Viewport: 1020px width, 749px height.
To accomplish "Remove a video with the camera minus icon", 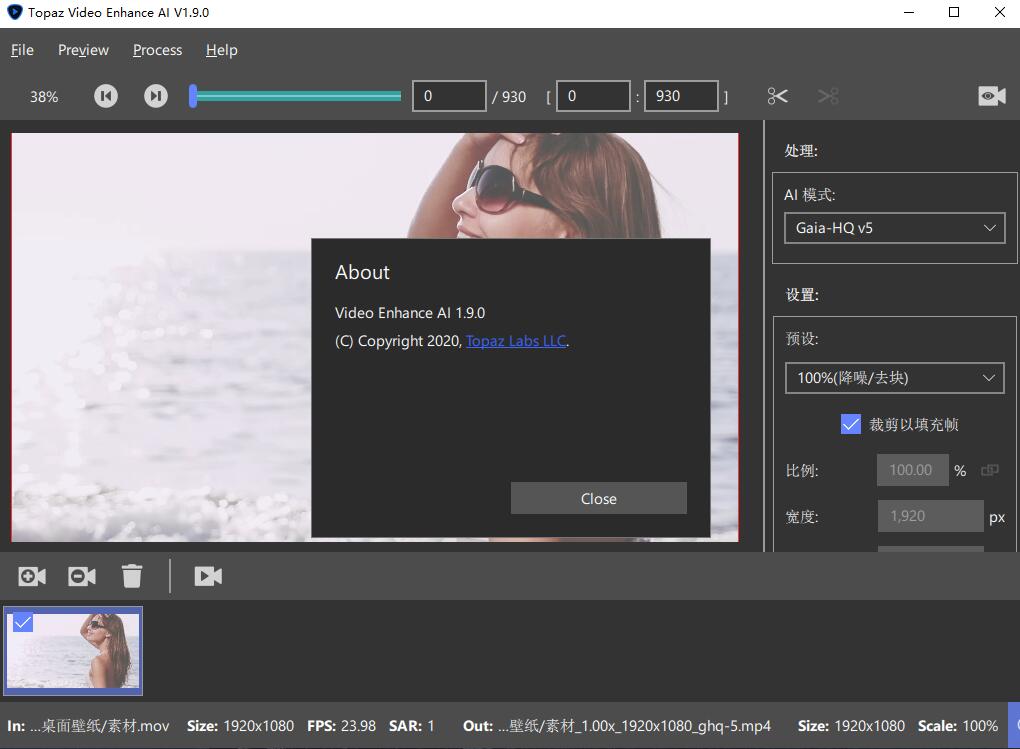I will (82, 576).
